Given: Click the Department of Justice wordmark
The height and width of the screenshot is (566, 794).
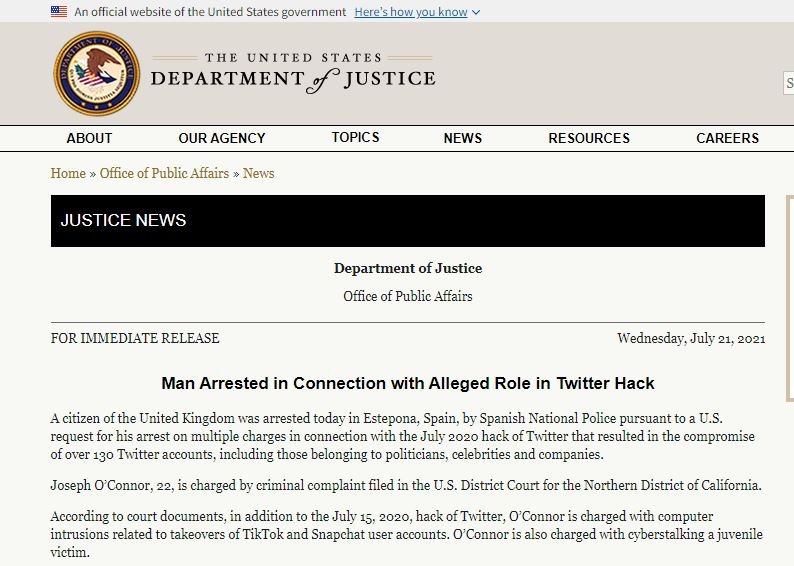Looking at the screenshot, I should coord(293,73).
